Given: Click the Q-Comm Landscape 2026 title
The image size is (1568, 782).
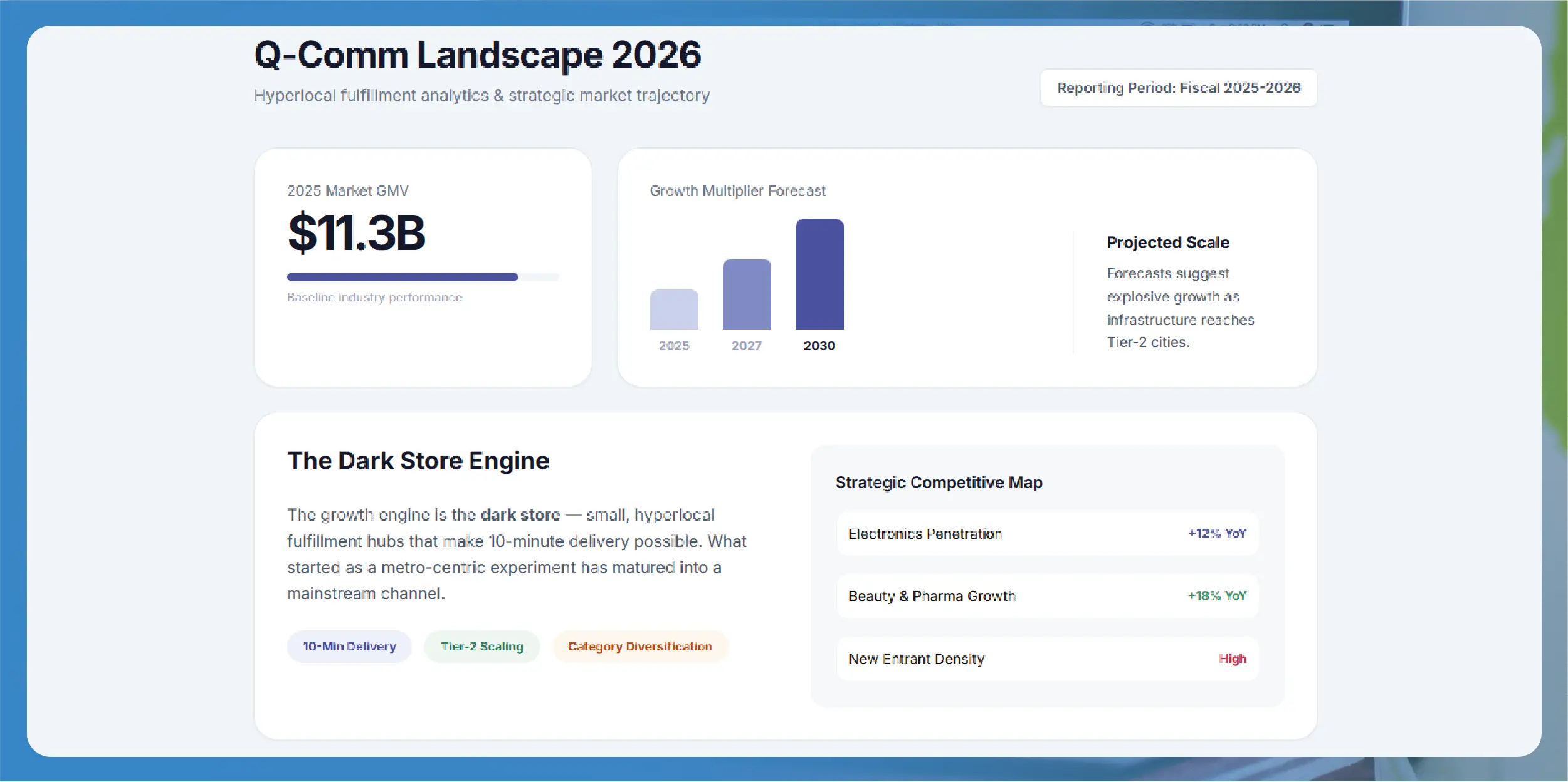Looking at the screenshot, I should point(477,55).
